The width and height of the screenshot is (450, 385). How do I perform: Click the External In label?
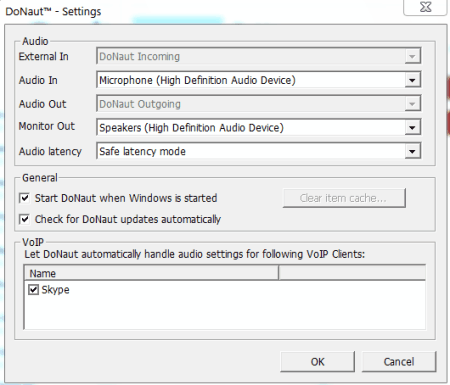(x=43, y=56)
